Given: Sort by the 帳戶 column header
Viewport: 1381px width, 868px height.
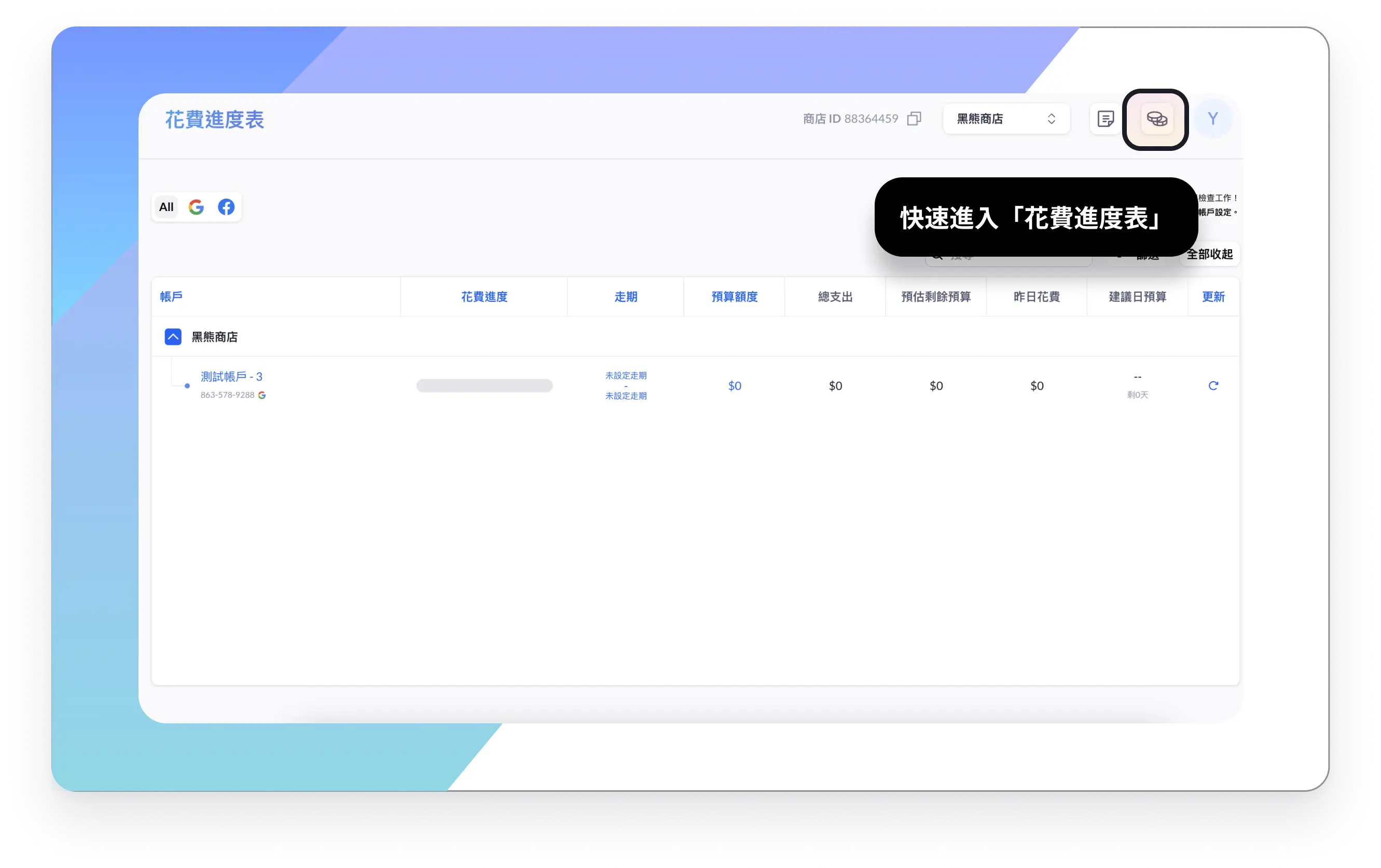Looking at the screenshot, I should pos(171,297).
